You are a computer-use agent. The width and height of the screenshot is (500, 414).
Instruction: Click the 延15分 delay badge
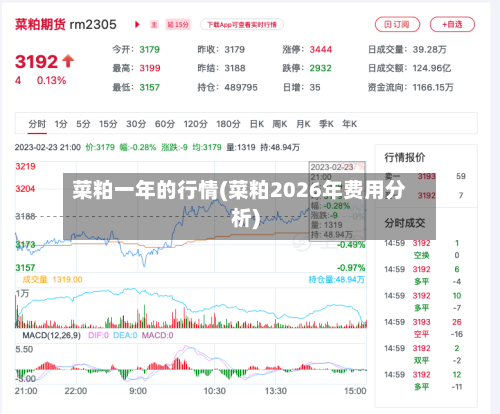click(178, 25)
